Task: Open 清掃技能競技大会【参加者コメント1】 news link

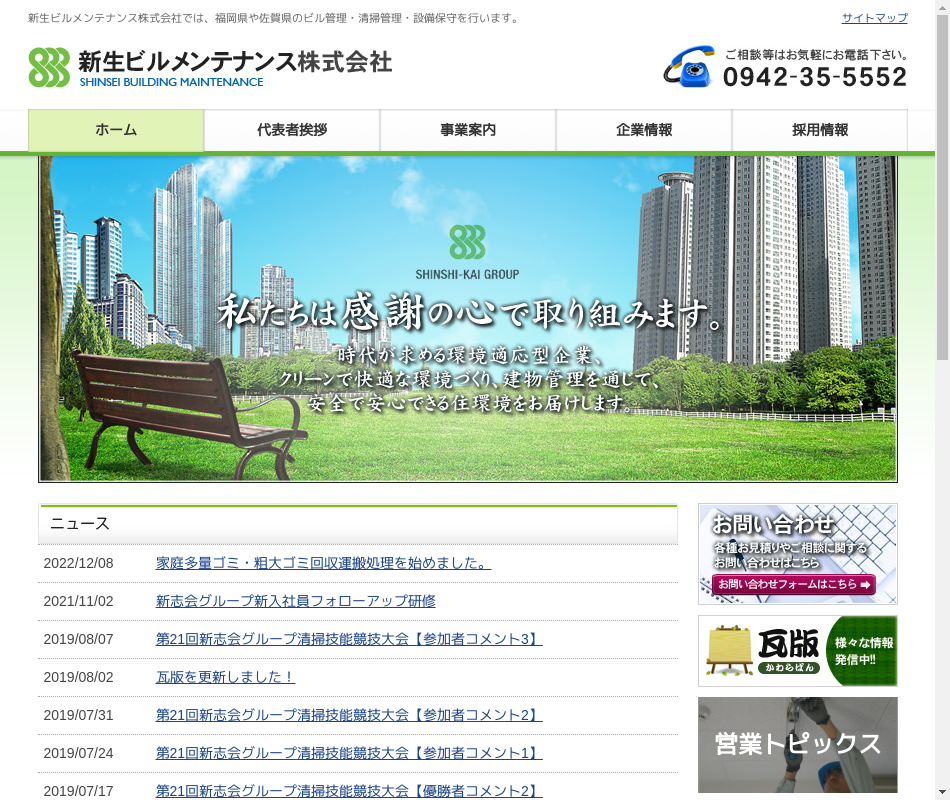Action: point(349,753)
